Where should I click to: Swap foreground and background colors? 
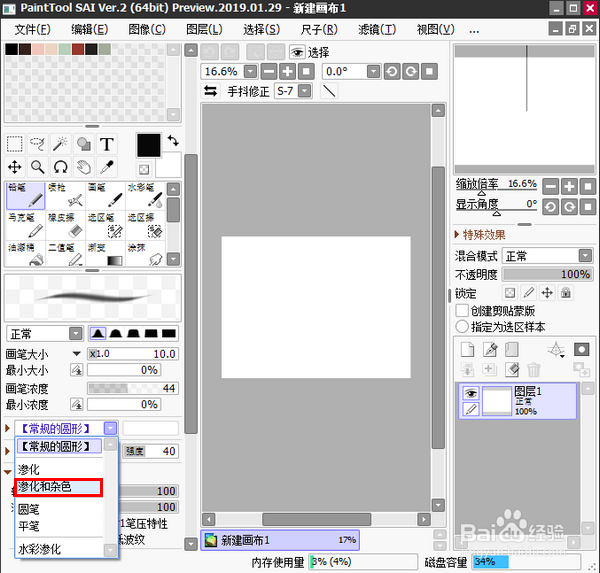(x=173, y=140)
